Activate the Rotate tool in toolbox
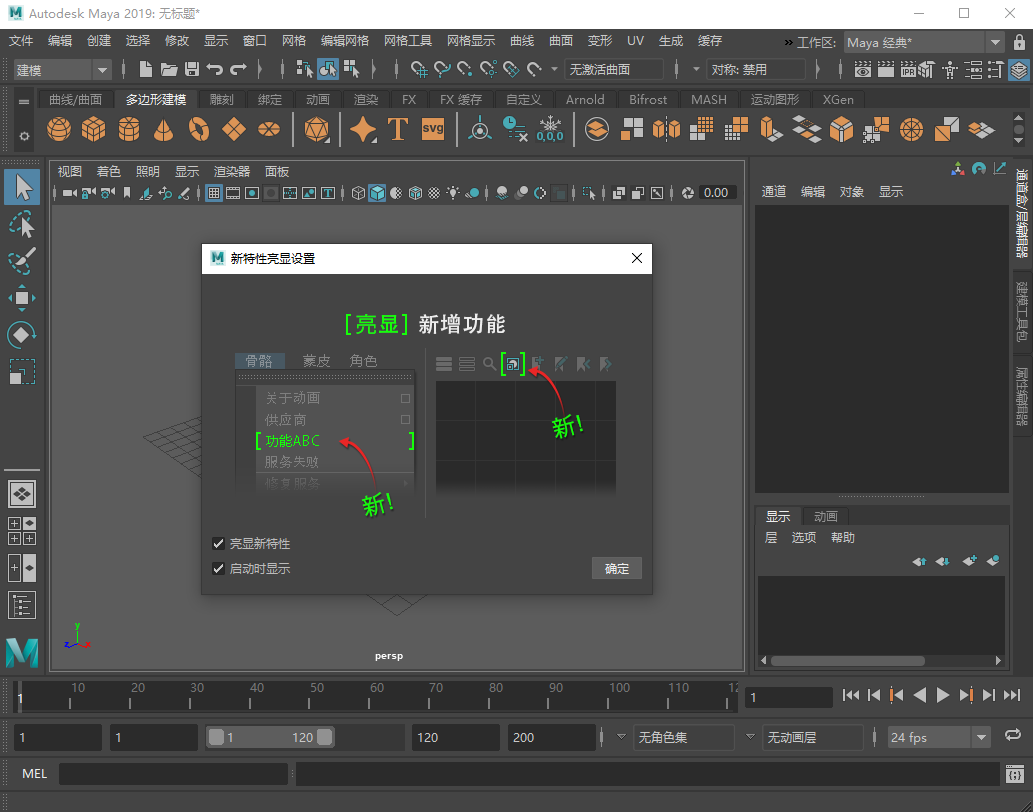The height and width of the screenshot is (812, 1033). (22, 335)
